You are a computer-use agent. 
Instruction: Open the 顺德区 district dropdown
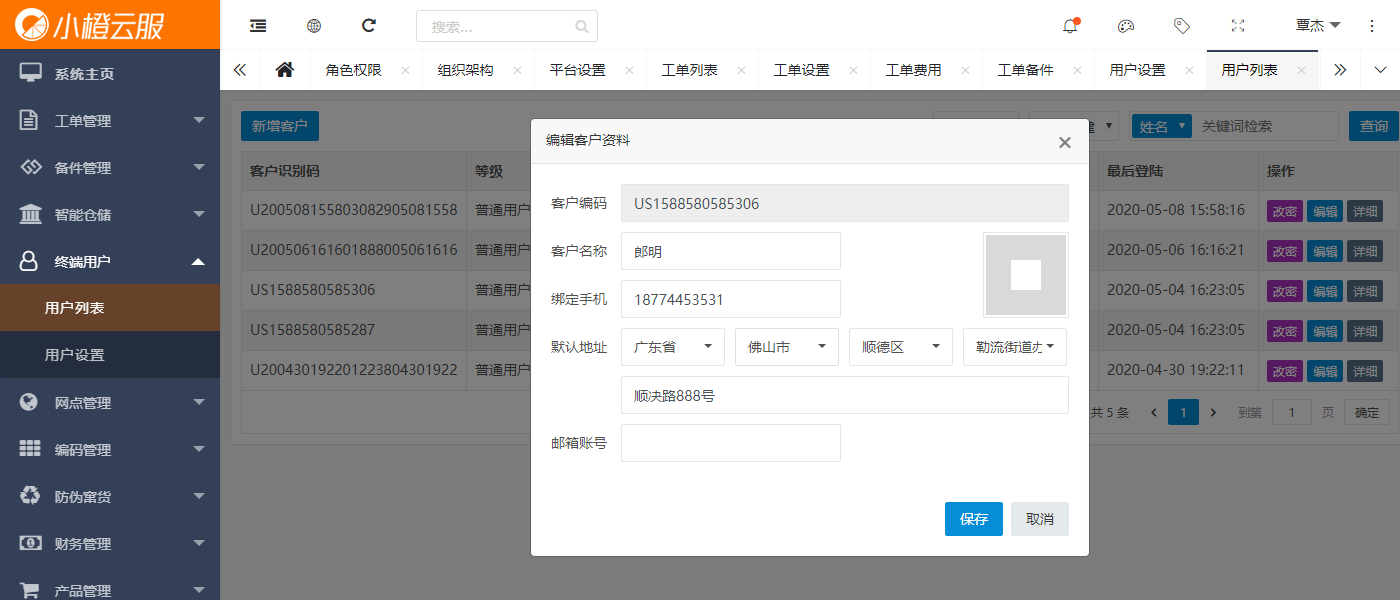(900, 347)
